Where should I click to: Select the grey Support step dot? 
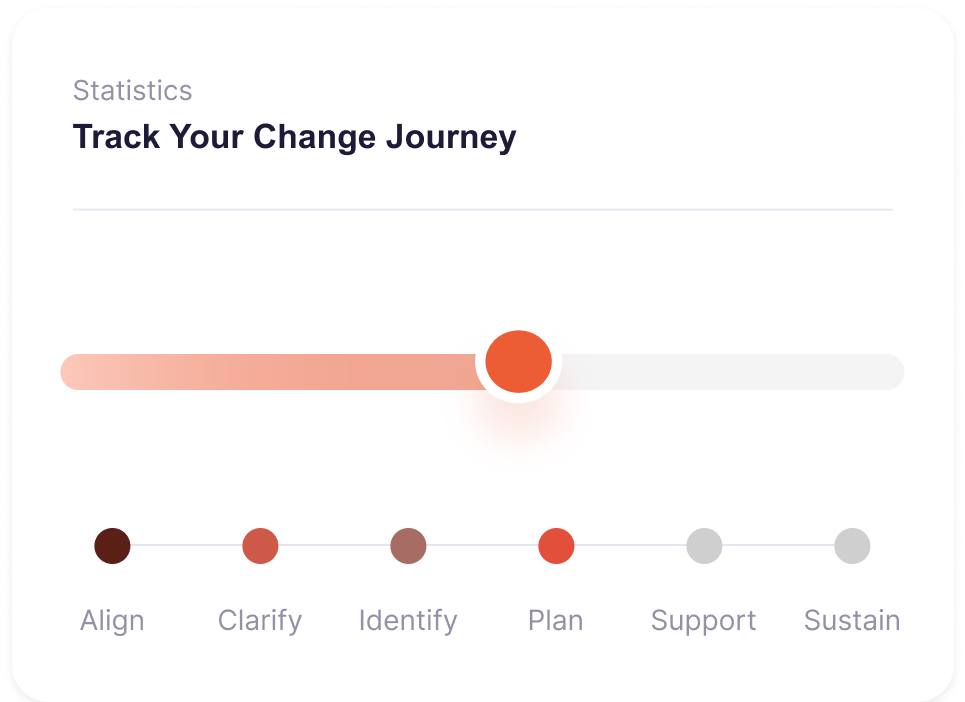point(704,546)
